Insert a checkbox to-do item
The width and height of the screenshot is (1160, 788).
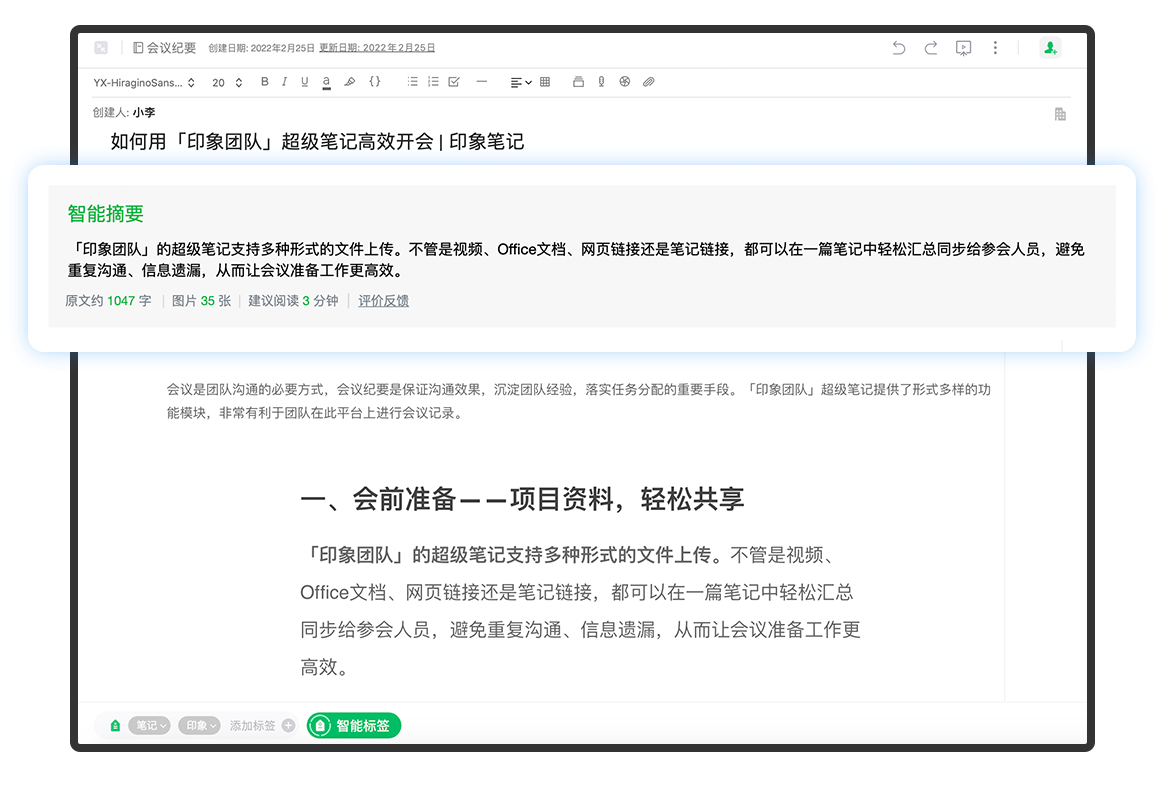click(454, 82)
